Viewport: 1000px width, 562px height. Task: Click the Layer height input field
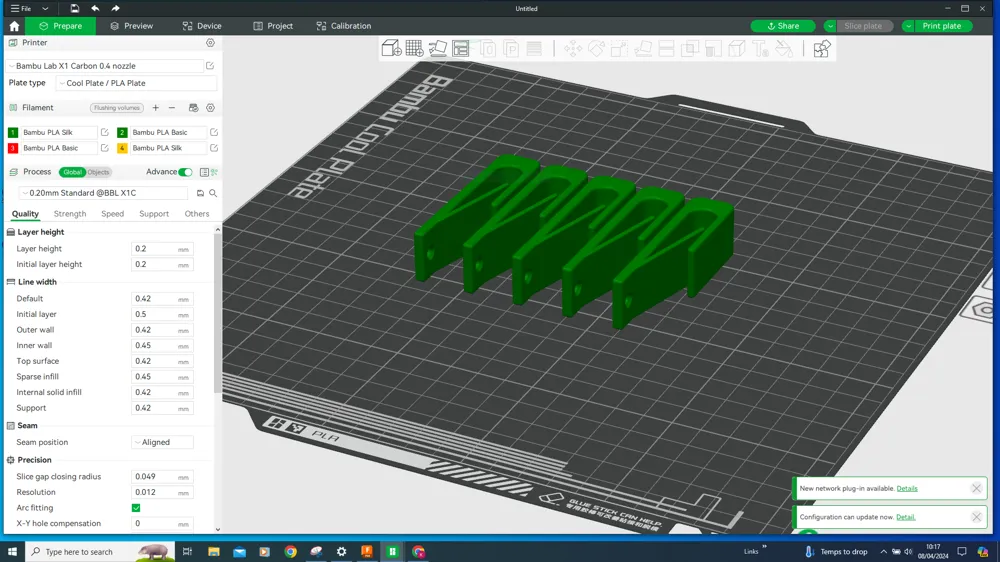(x=154, y=249)
